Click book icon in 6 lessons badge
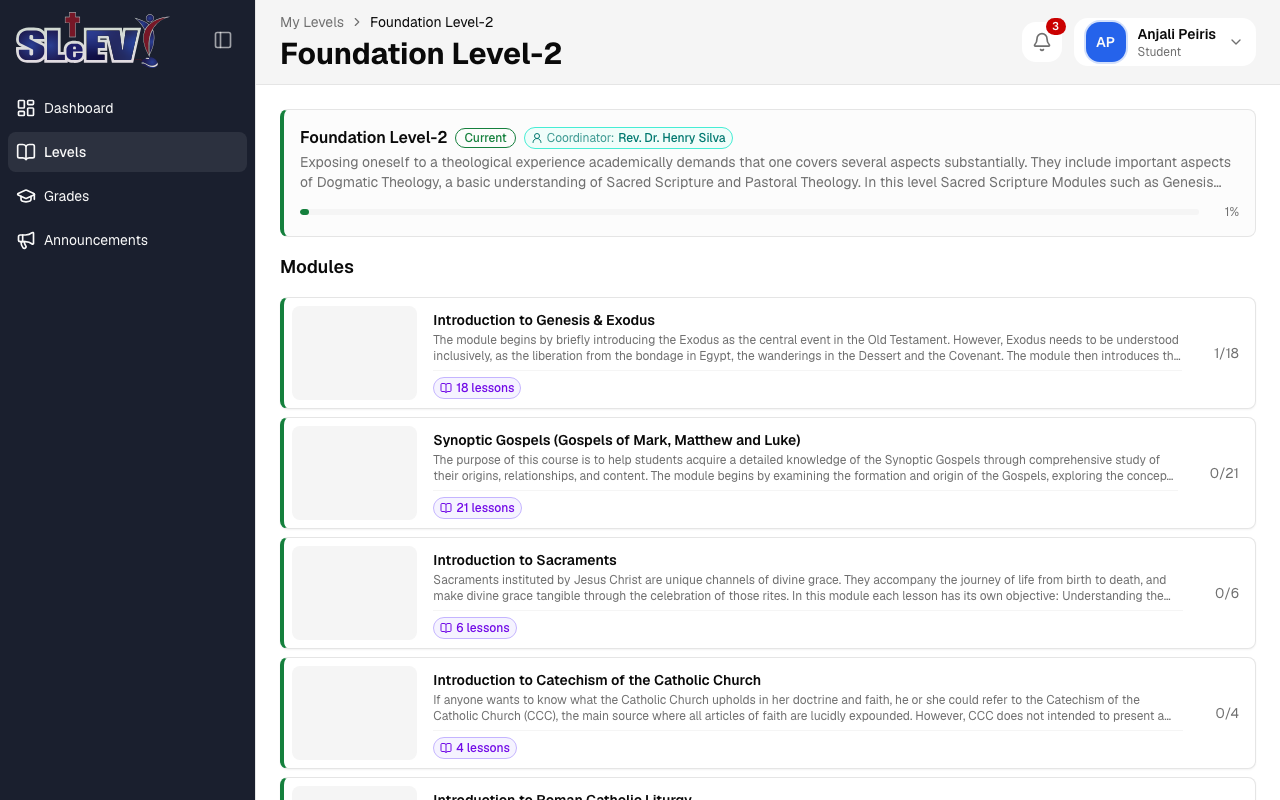Image resolution: width=1280 pixels, height=800 pixels. pyautogui.click(x=446, y=628)
